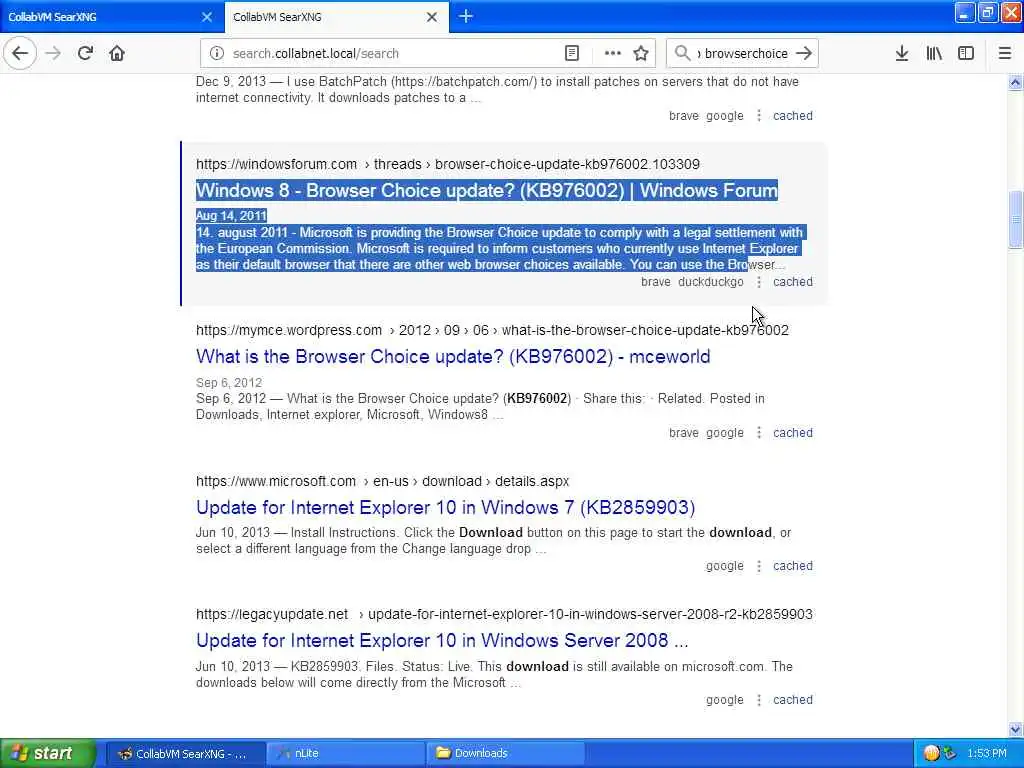1024x768 pixels.
Task: Click duckduckgo engine label on windowsforum result
Action: tap(711, 281)
